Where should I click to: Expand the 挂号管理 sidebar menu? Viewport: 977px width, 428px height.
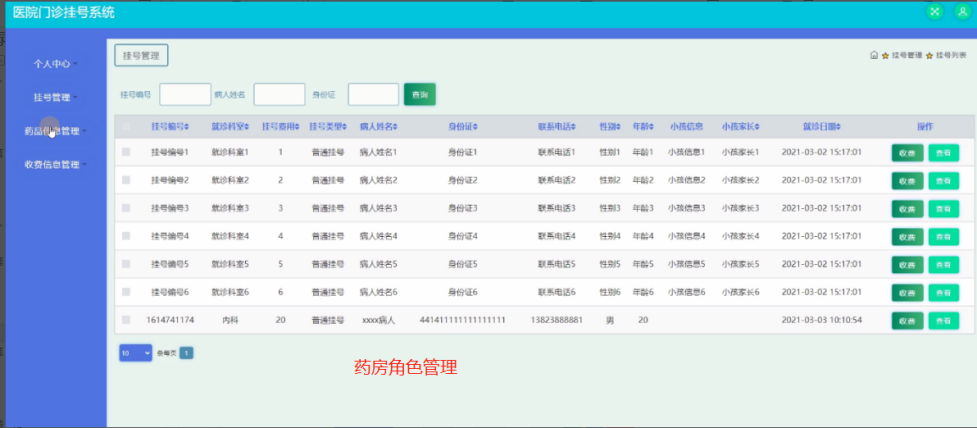tap(55, 97)
